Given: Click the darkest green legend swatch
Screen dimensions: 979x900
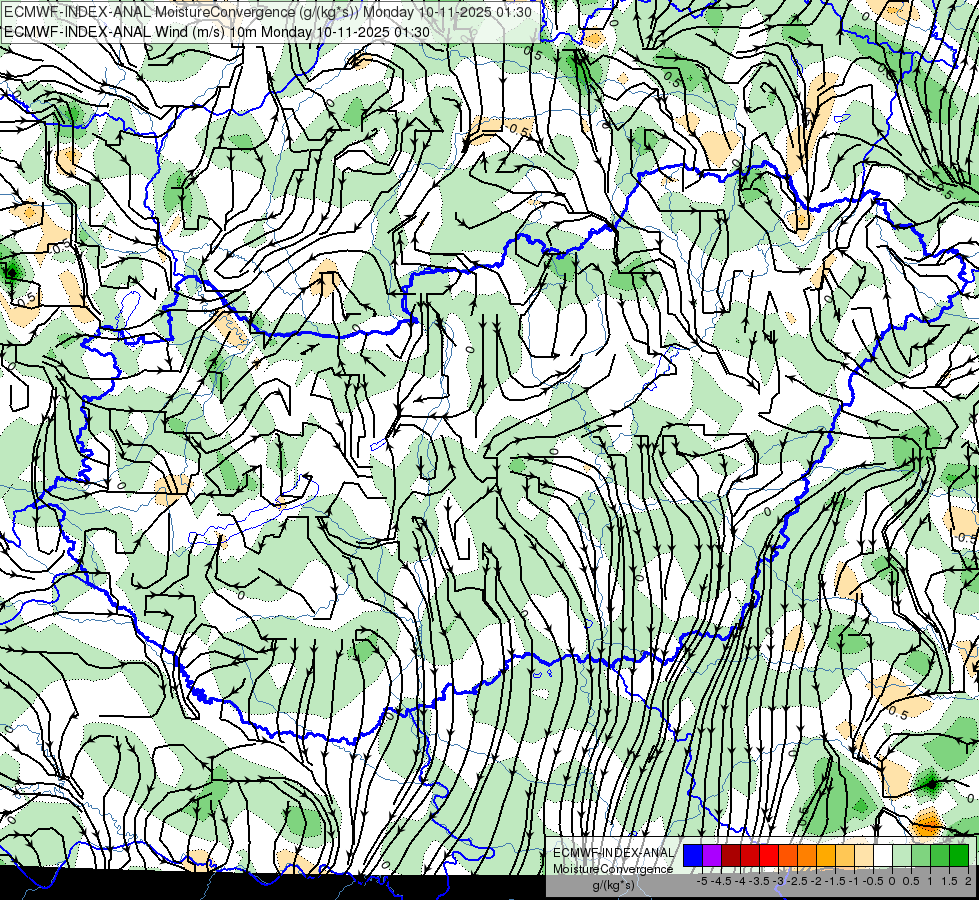Looking at the screenshot, I should coord(959,855).
